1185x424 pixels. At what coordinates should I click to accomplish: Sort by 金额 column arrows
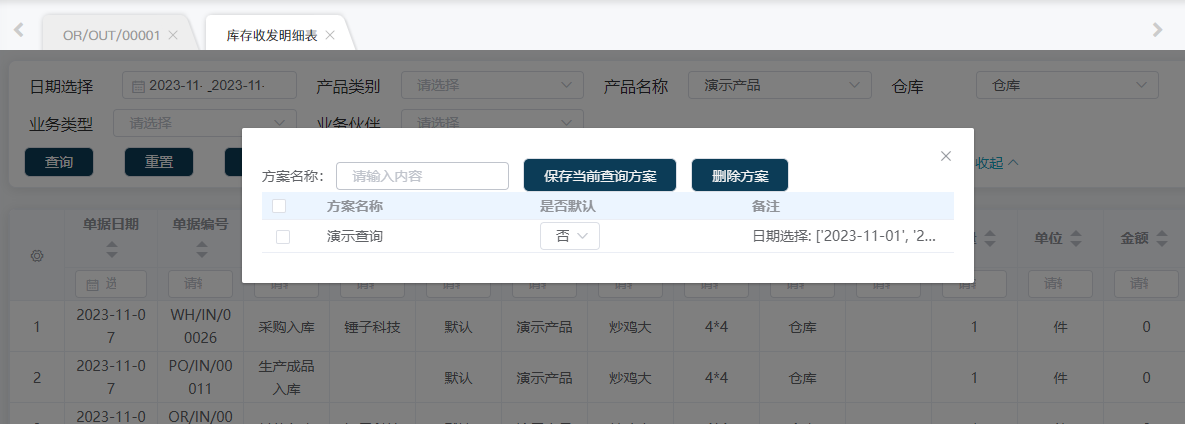(1162, 240)
